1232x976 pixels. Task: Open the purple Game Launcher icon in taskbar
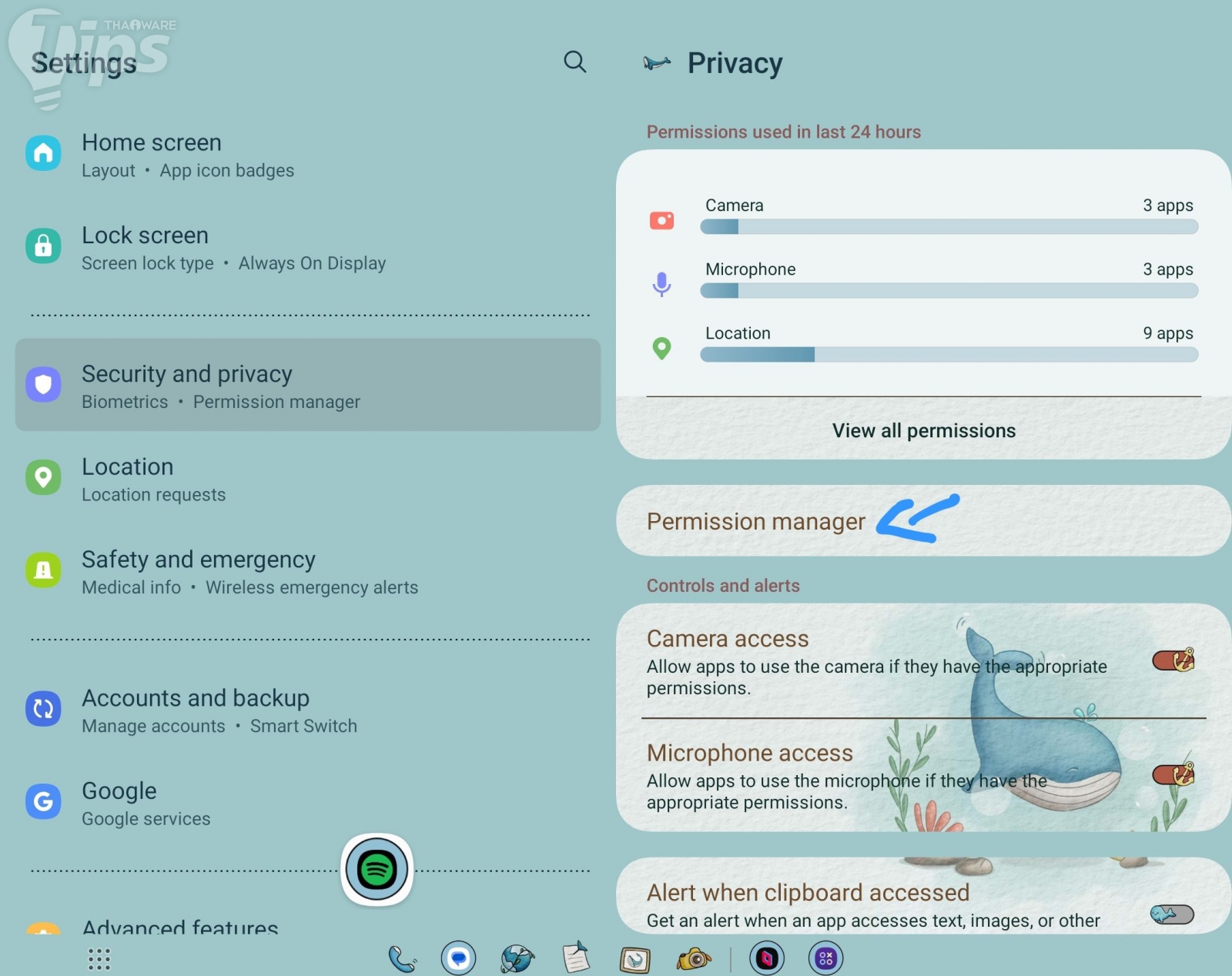click(826, 959)
